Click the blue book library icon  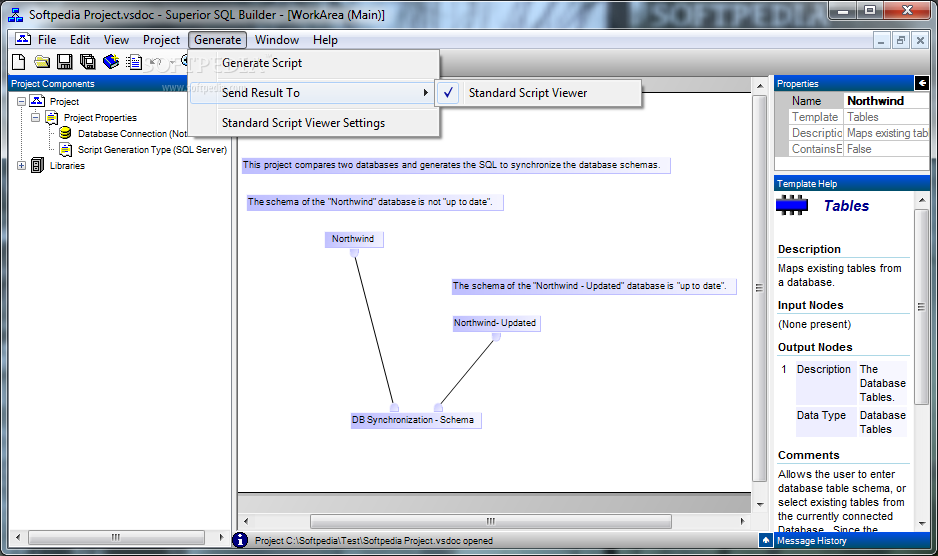[x=111, y=62]
